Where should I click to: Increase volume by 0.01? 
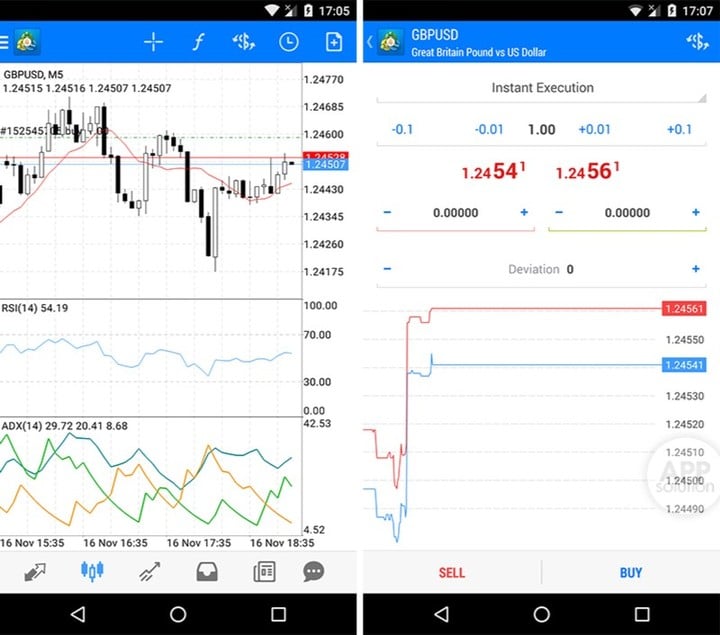594,129
